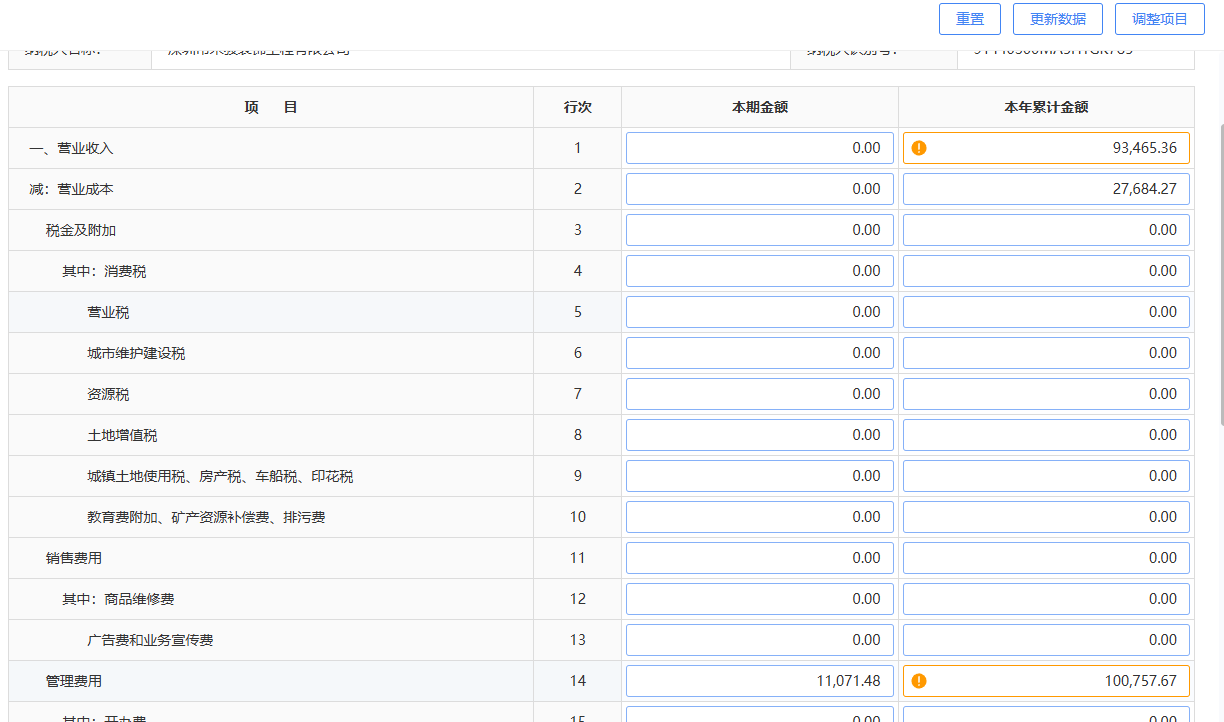The width and height of the screenshot is (1224, 722).
Task: Select 营业收入 本期金额 input field
Action: 759,148
